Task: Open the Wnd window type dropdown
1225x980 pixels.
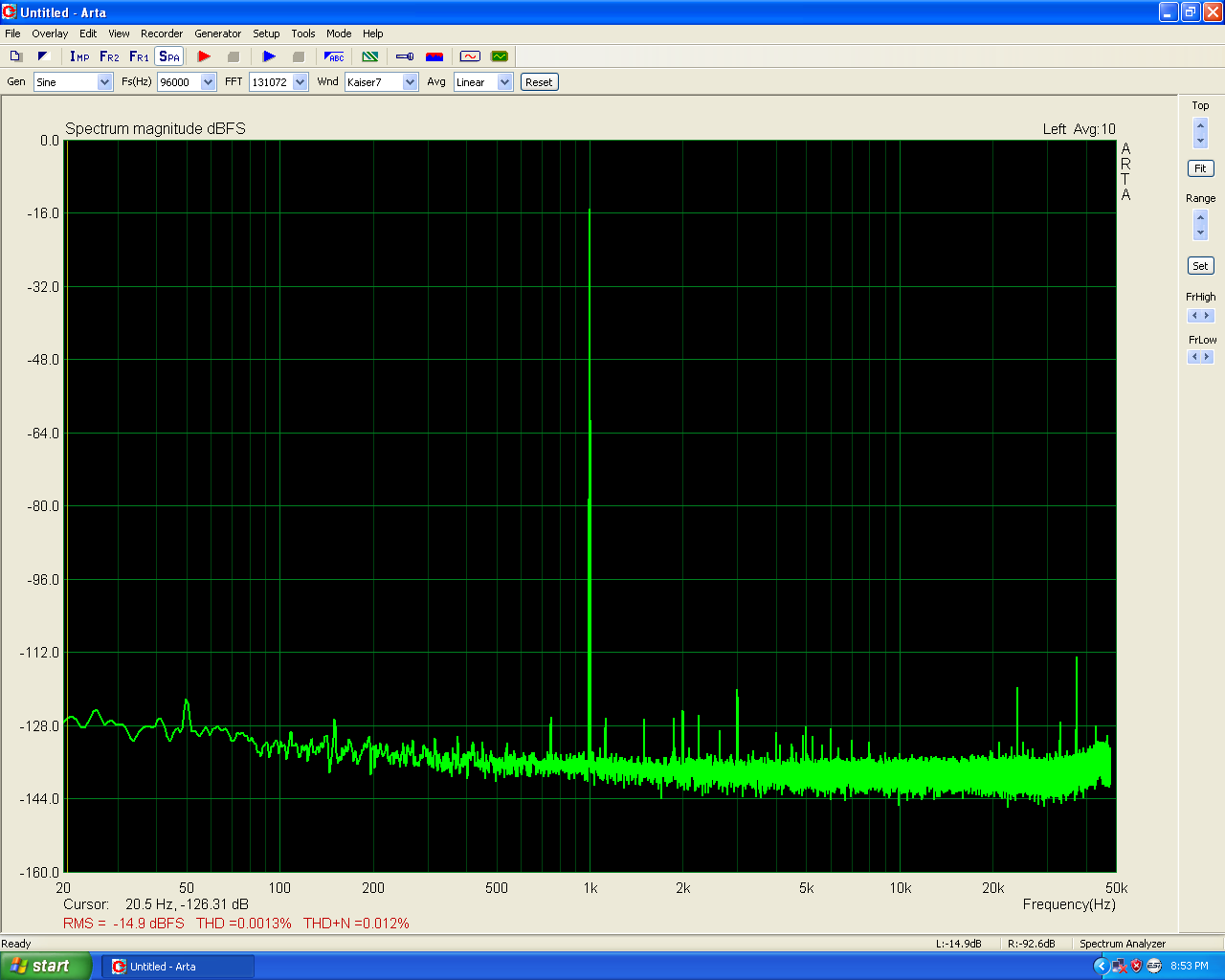Action: point(410,82)
